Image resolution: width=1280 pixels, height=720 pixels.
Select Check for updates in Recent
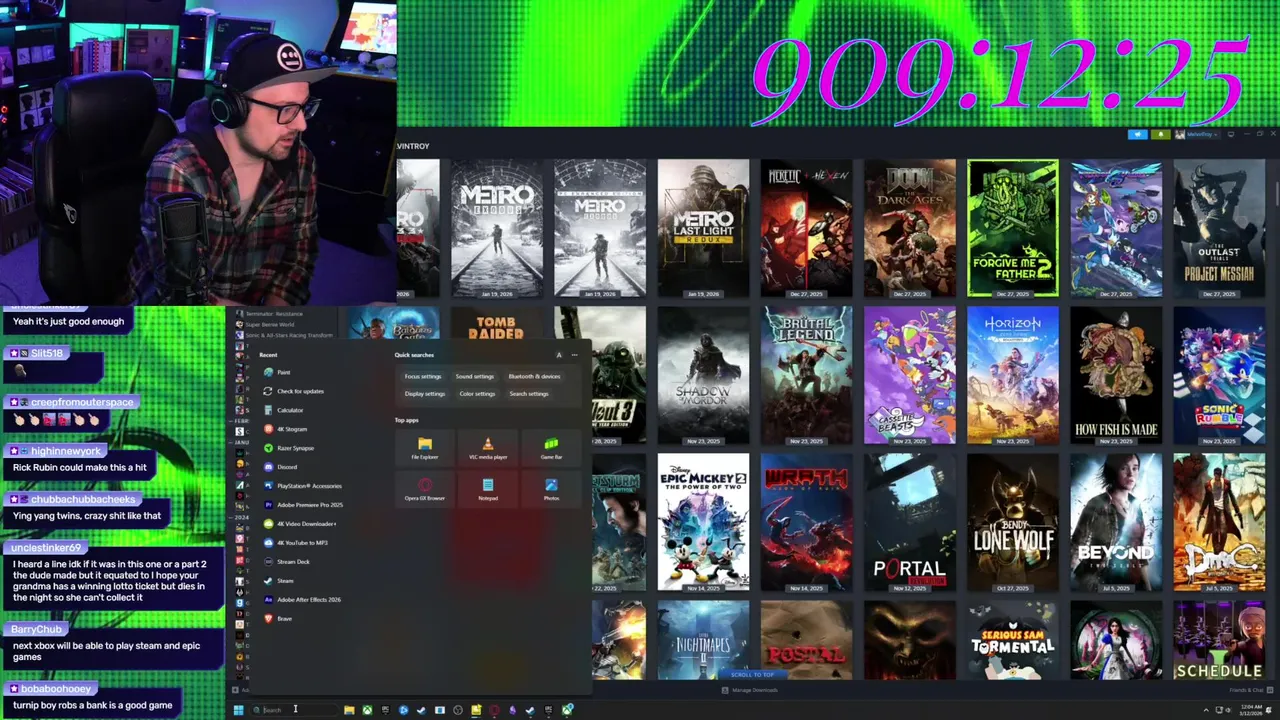[x=294, y=391]
